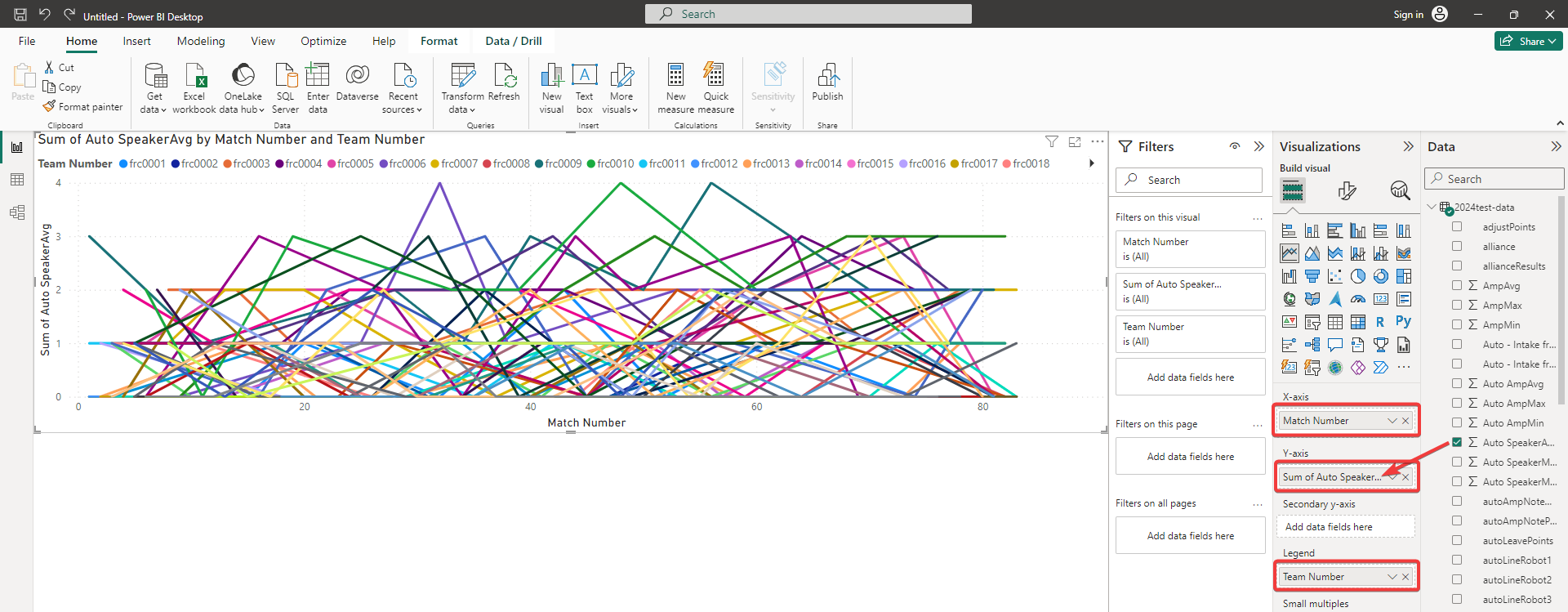The width and height of the screenshot is (1568, 612).
Task: Click the Publish ribbon button
Action: [827, 83]
